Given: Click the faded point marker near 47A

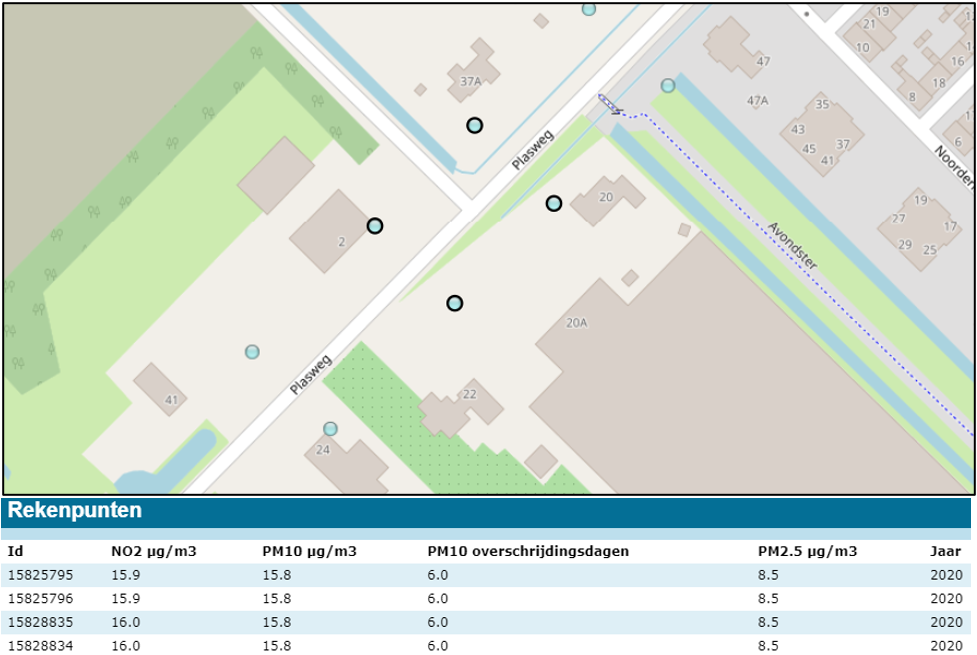Looking at the screenshot, I should 668,85.
